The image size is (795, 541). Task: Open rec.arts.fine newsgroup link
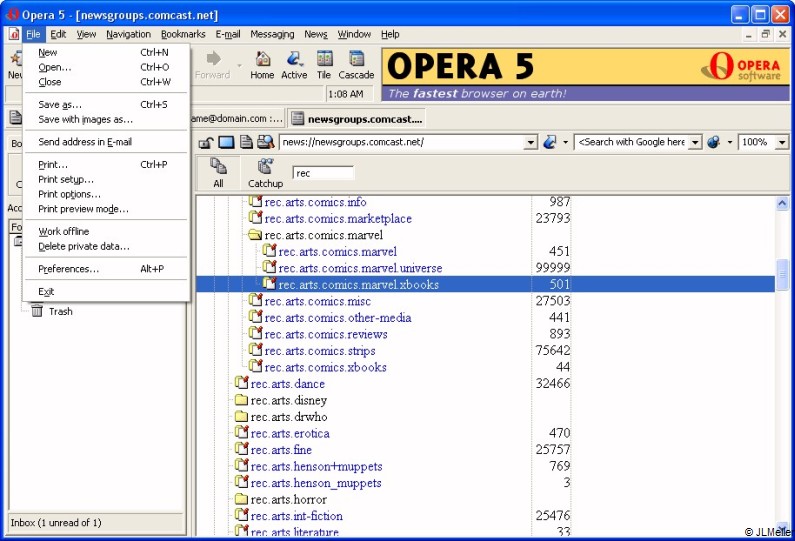click(281, 450)
